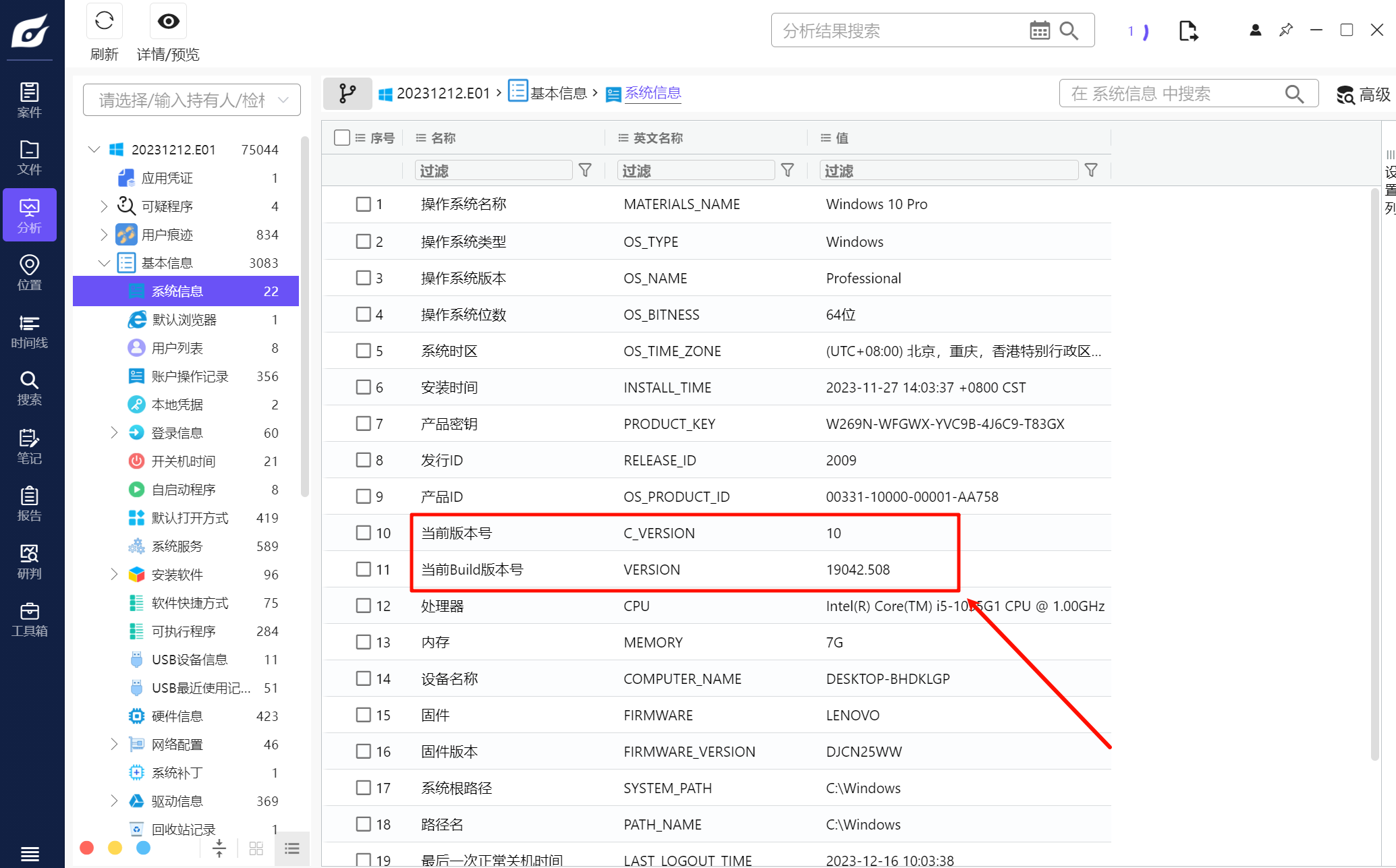The image size is (1396, 868).
Task: Open the Details/Preview (详情/预览) eye icon
Action: click(x=168, y=22)
